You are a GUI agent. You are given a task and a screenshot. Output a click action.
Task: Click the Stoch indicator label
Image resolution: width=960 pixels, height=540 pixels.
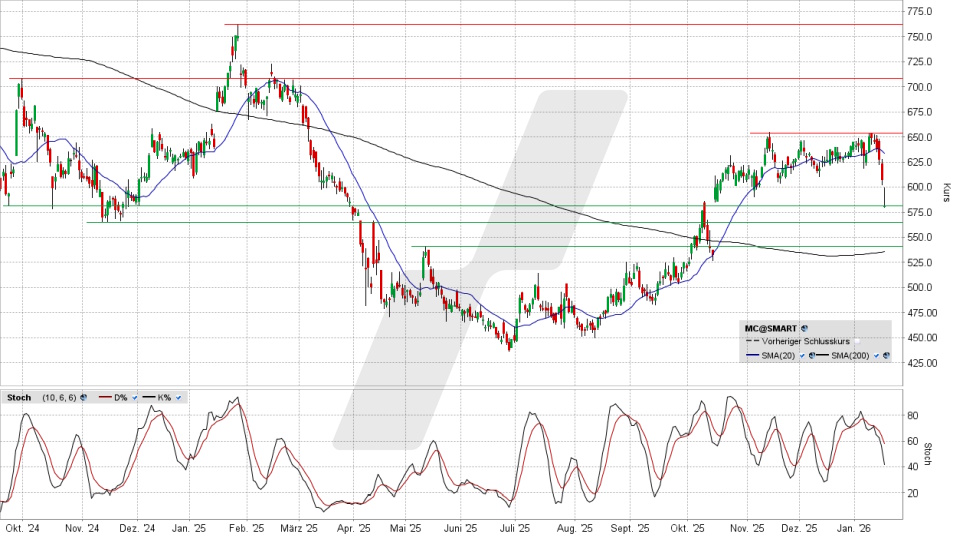click(19, 398)
